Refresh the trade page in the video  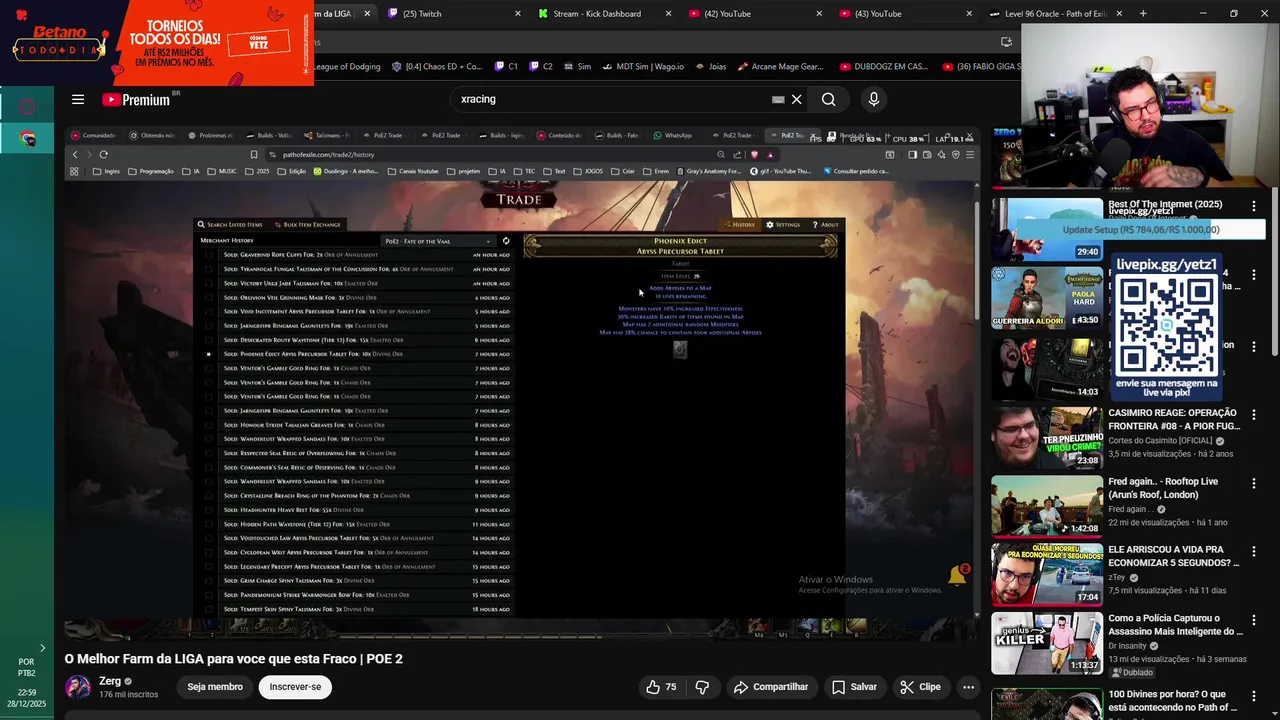pos(103,155)
